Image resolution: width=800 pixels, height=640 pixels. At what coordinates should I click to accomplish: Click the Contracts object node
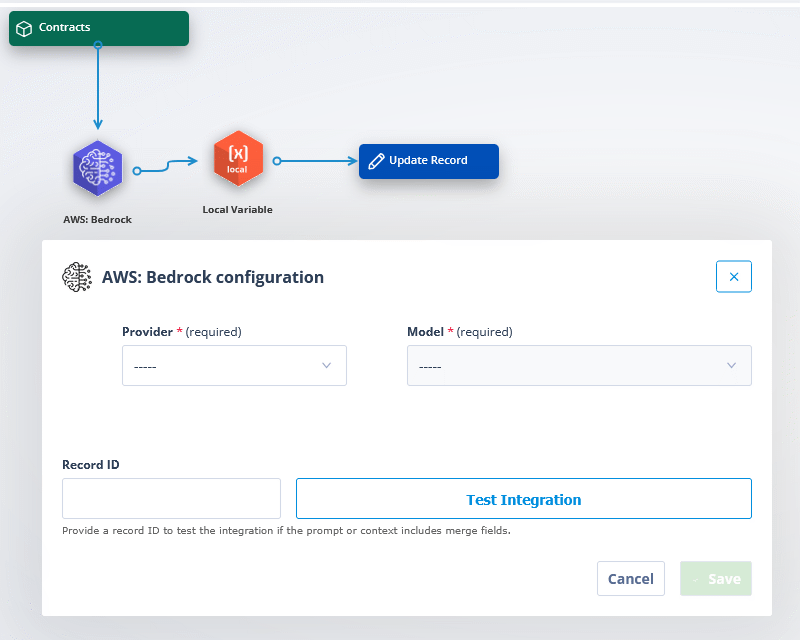[x=99, y=28]
